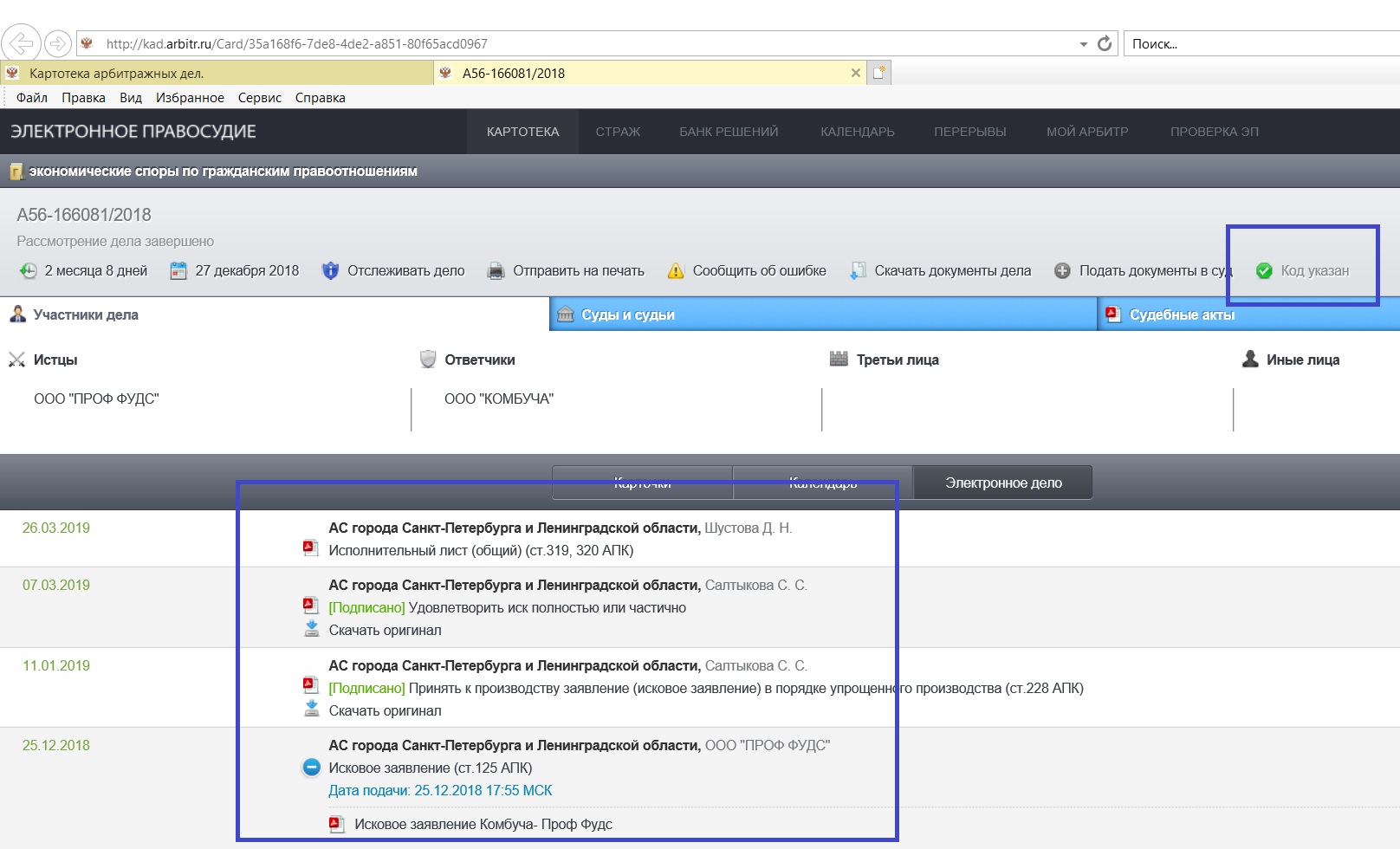The image size is (1400, 849).
Task: Click into the Поиск search field
Action: click(x=1261, y=43)
